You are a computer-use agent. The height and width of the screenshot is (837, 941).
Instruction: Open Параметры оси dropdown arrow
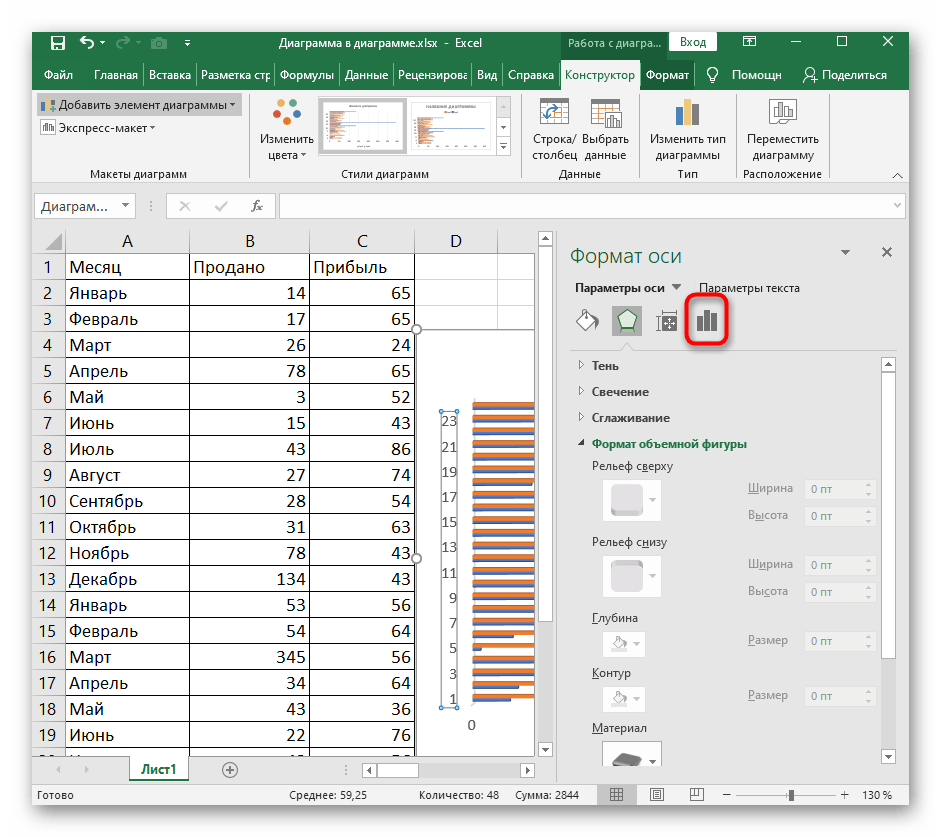point(676,287)
